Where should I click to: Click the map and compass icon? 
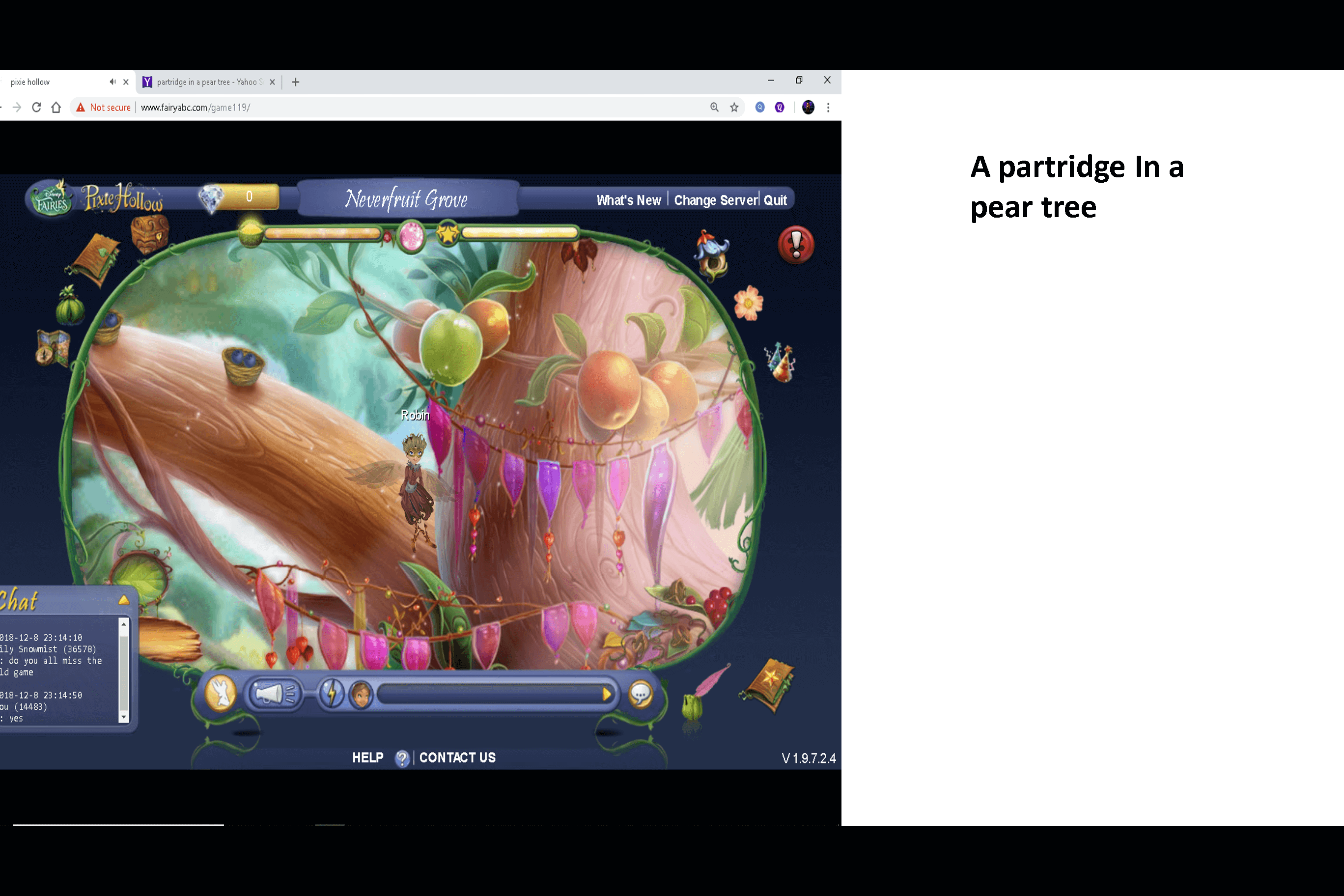(x=53, y=347)
